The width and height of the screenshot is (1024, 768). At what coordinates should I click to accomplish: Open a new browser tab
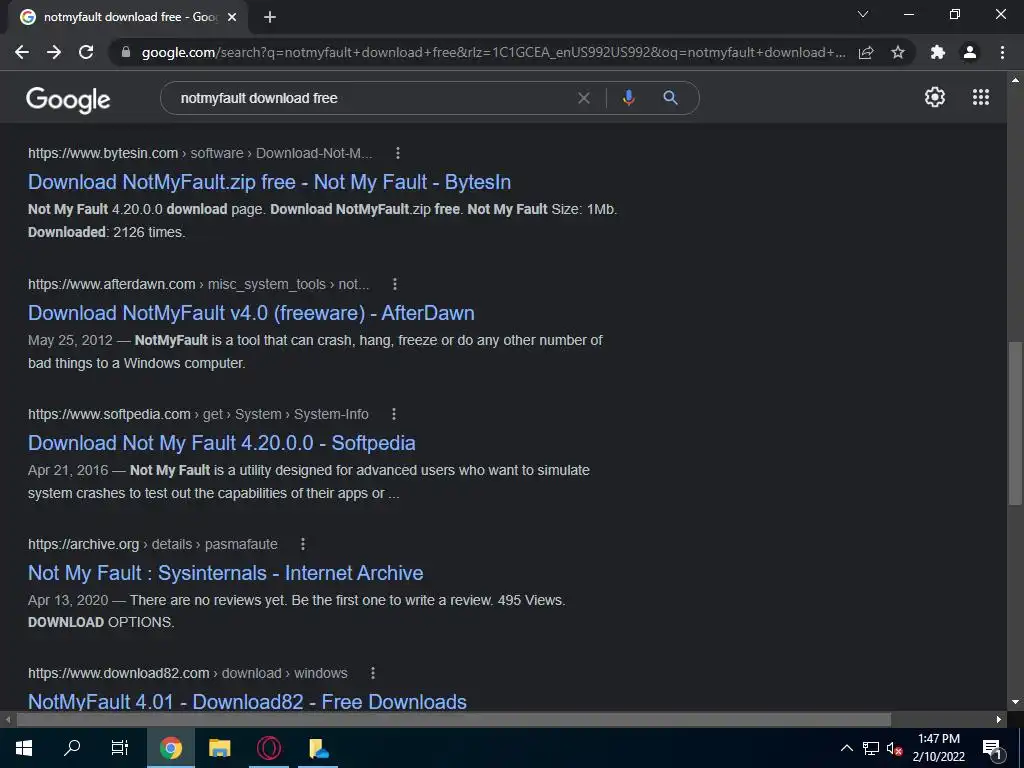click(x=270, y=17)
